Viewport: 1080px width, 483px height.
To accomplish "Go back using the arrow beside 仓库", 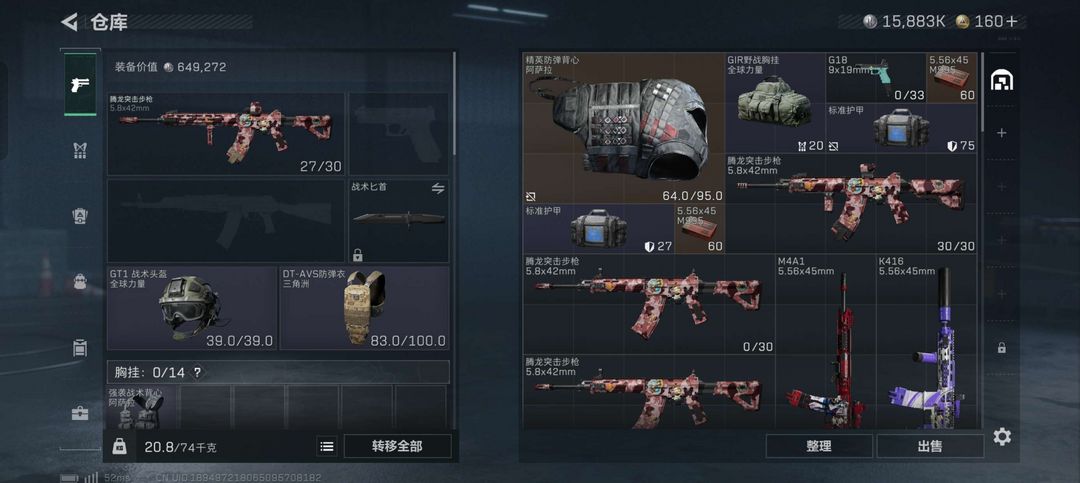I will click(x=70, y=22).
